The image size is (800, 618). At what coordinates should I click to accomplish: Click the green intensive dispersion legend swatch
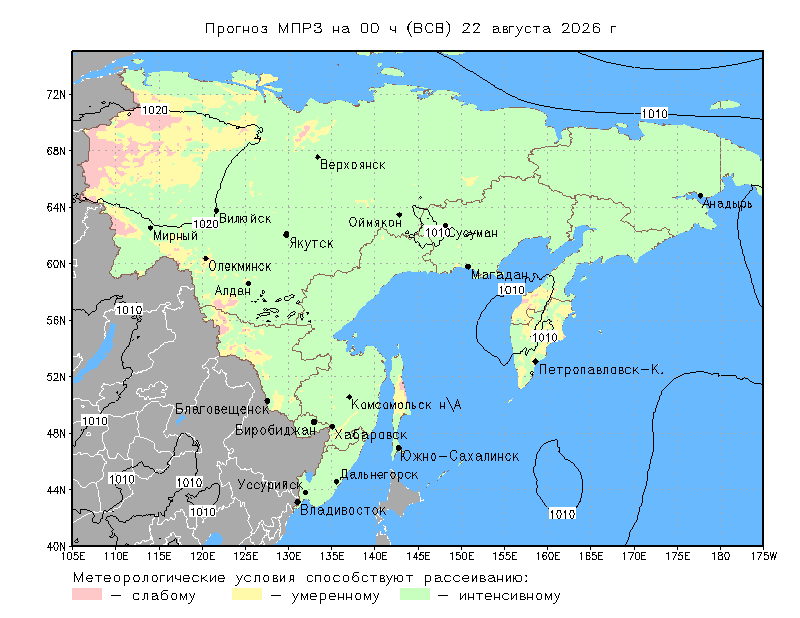click(415, 594)
